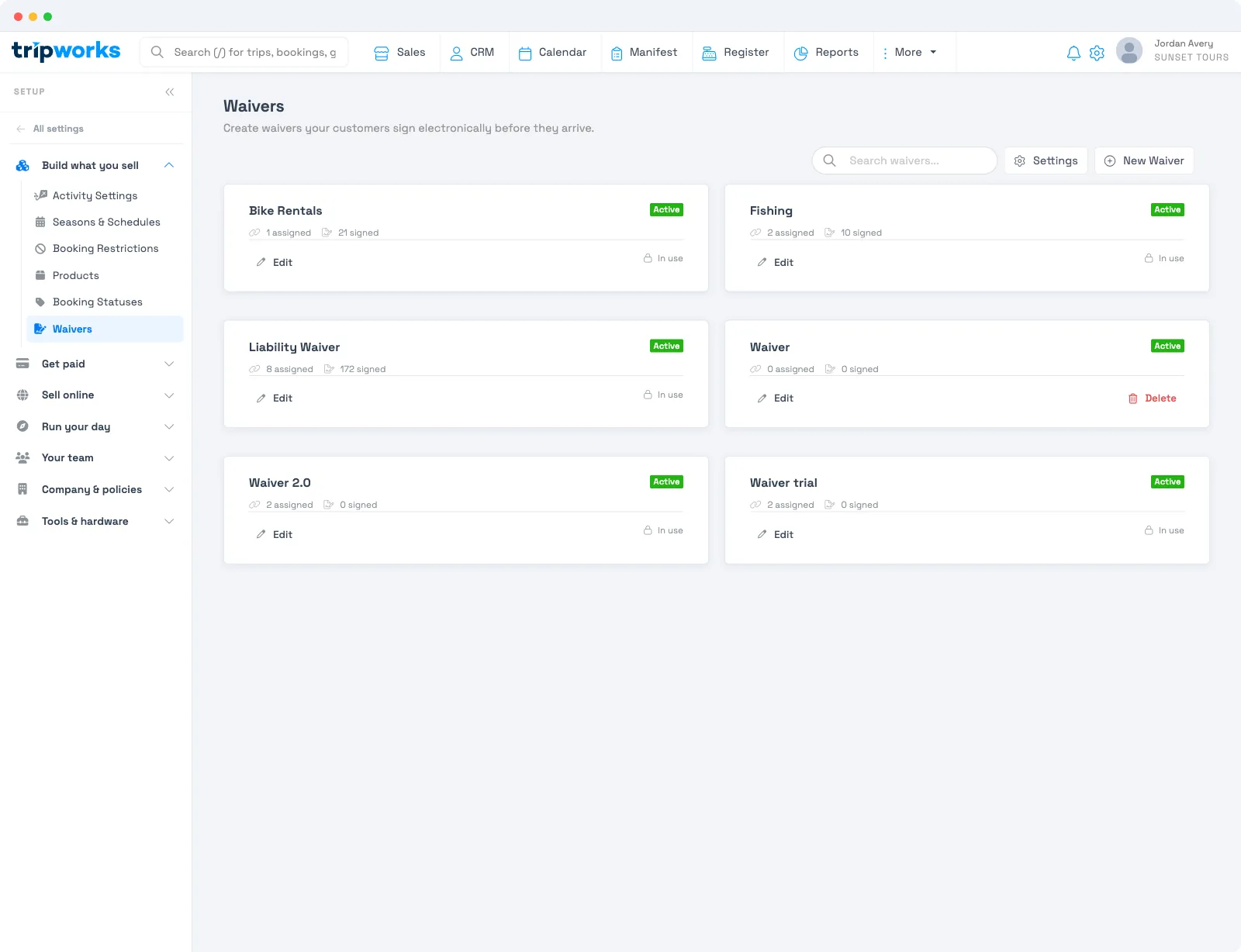Viewport: 1241px width, 952px height.
Task: Click the Active badge on Waiver trial
Action: tap(1167, 482)
